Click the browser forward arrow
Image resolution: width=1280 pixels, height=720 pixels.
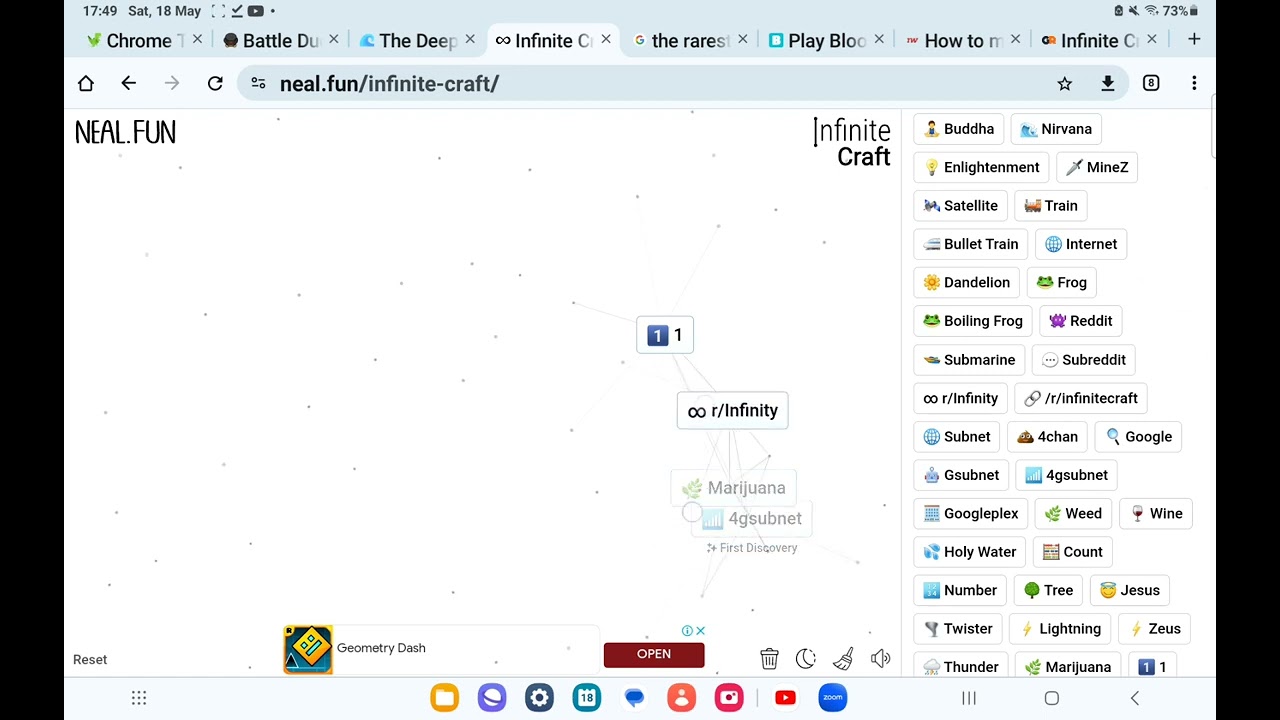coord(172,83)
